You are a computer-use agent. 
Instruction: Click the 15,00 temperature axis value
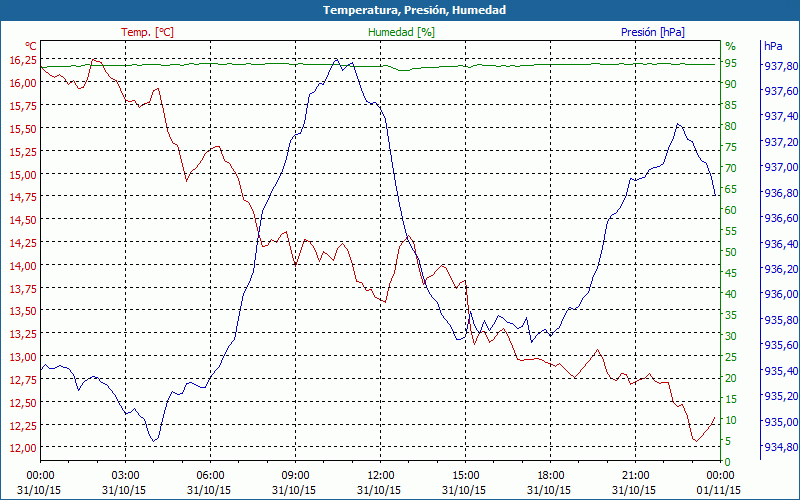click(x=23, y=174)
